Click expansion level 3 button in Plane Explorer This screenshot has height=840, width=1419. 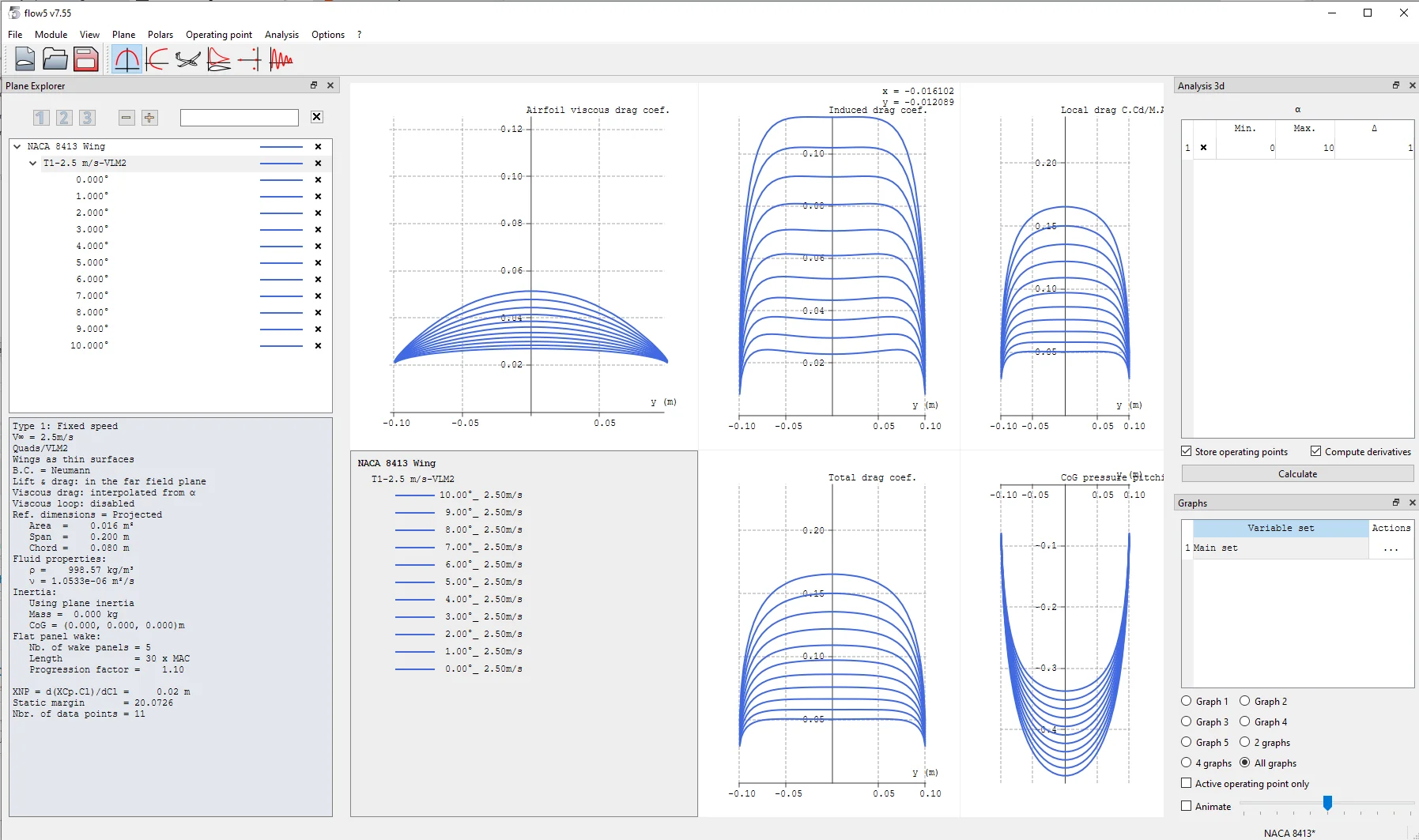87,118
